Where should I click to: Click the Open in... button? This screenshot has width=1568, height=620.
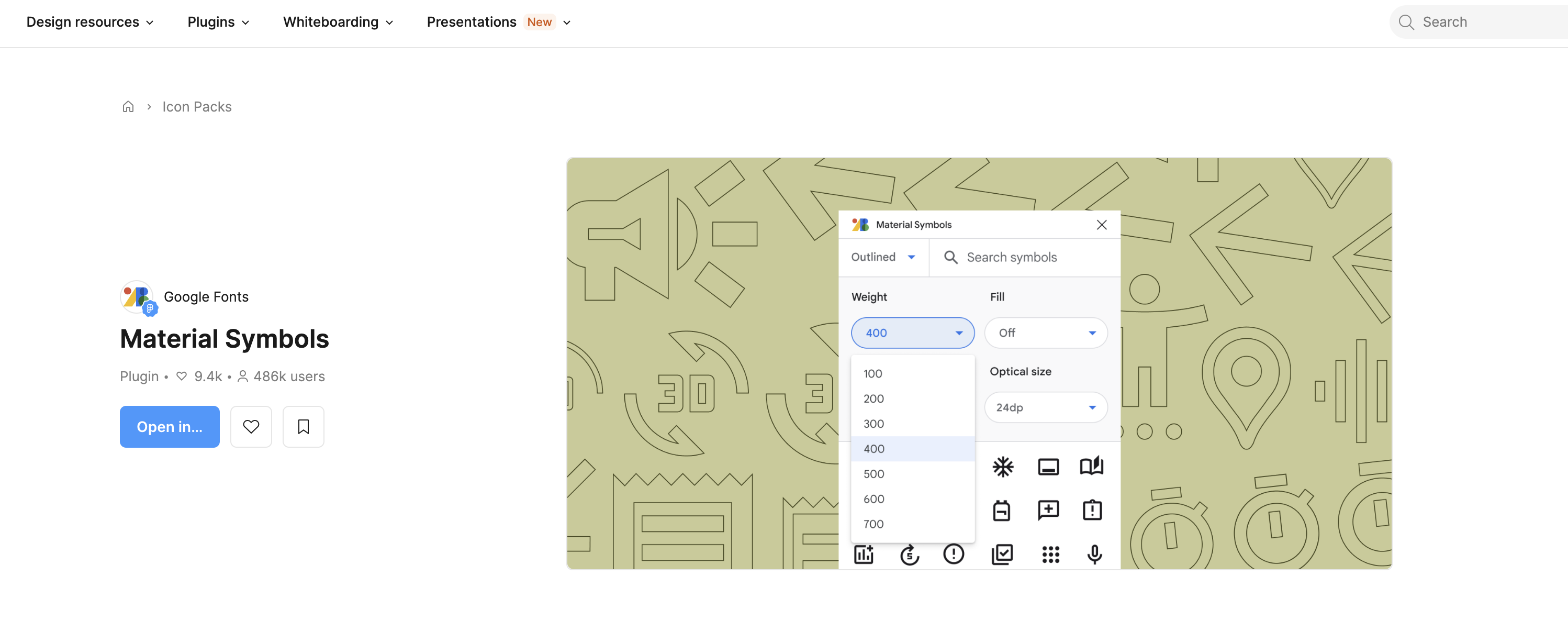click(169, 426)
